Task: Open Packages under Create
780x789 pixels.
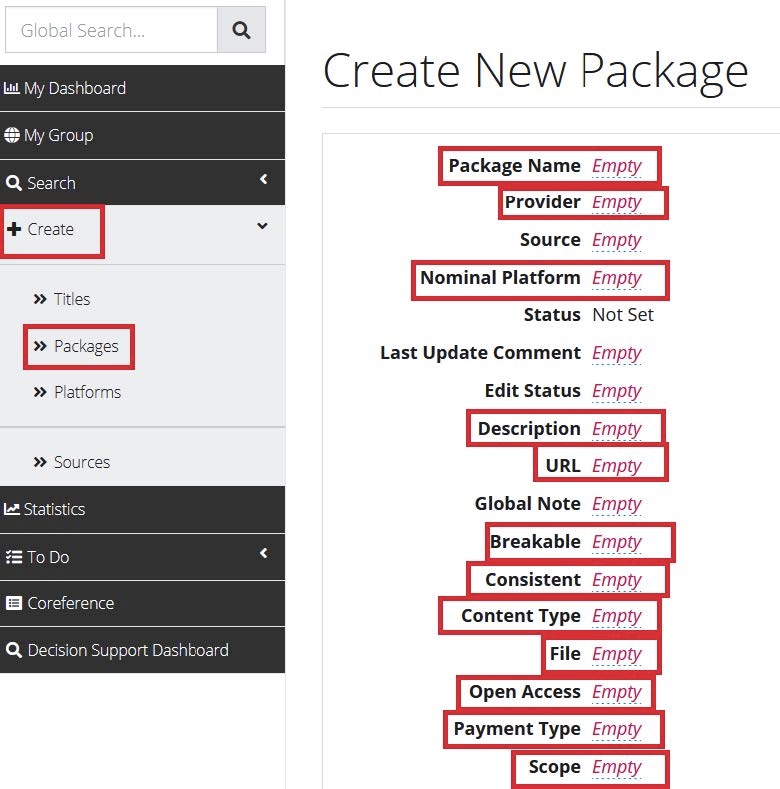Action: tap(85, 346)
